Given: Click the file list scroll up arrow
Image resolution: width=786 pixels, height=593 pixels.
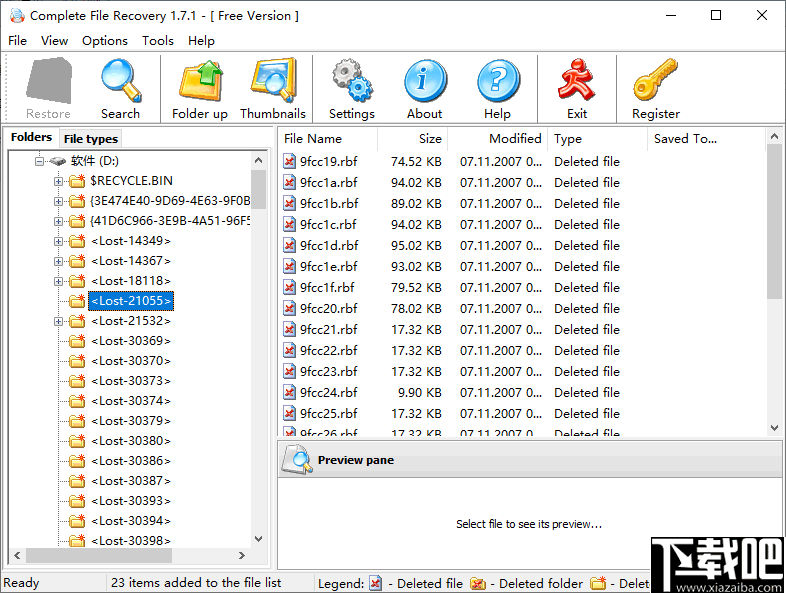Looking at the screenshot, I should click(x=774, y=136).
